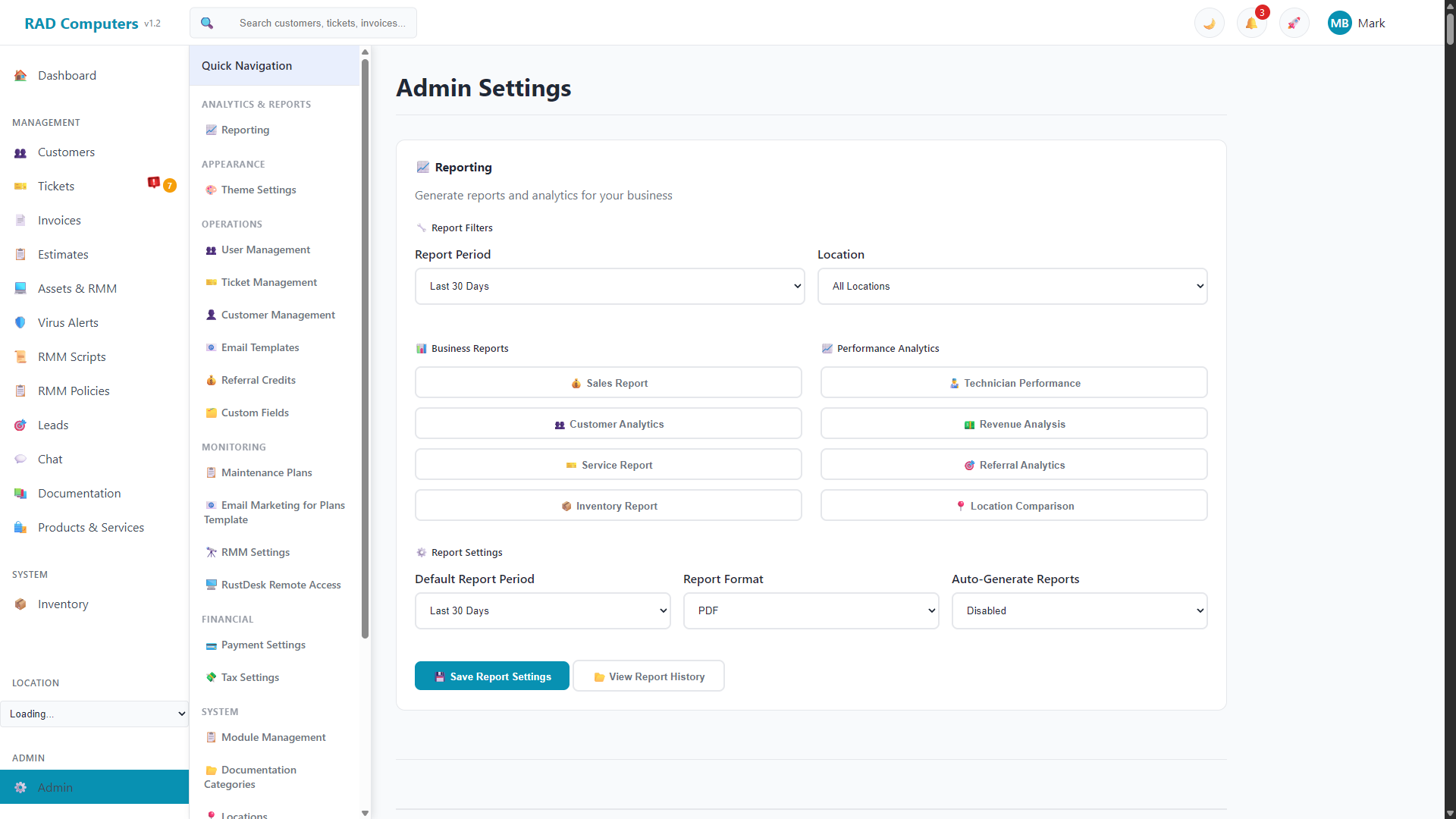The image size is (1456, 819).
Task: Open the search magnifier icon
Action: (207, 23)
